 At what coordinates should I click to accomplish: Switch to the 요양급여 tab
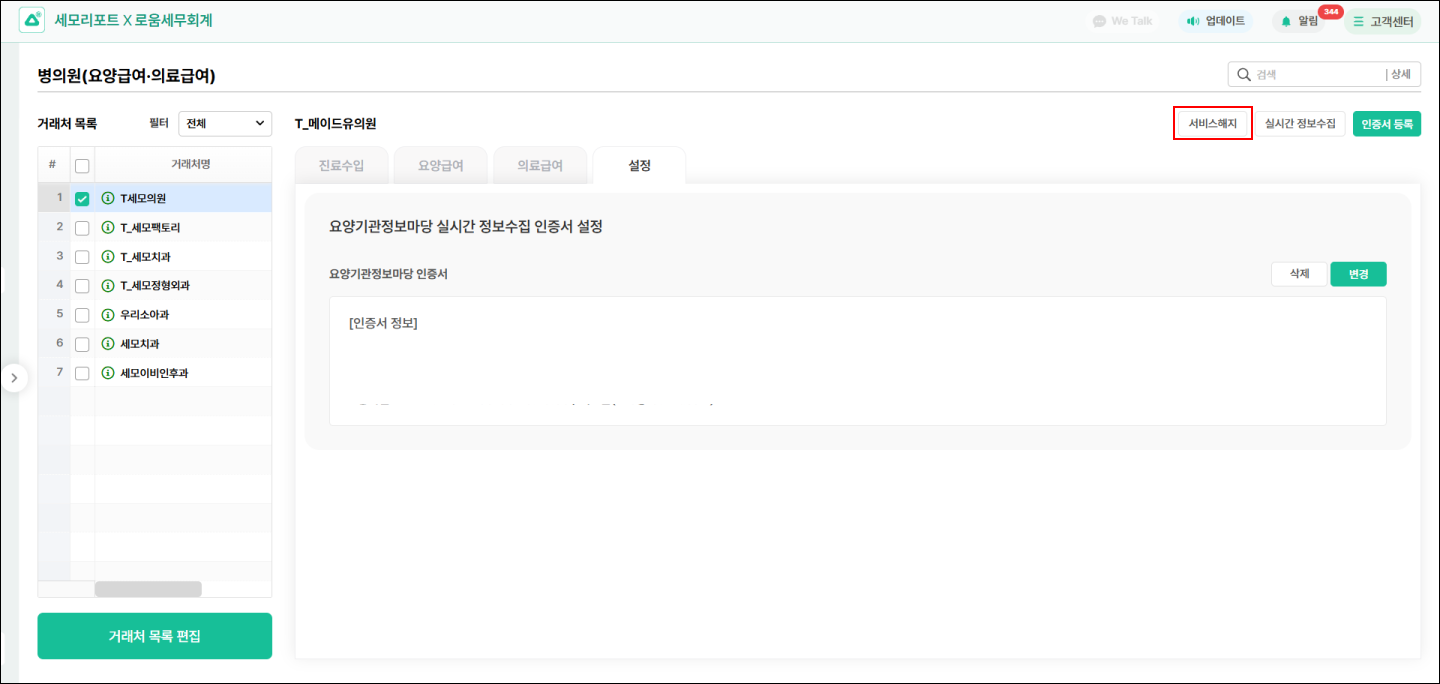tap(440, 166)
